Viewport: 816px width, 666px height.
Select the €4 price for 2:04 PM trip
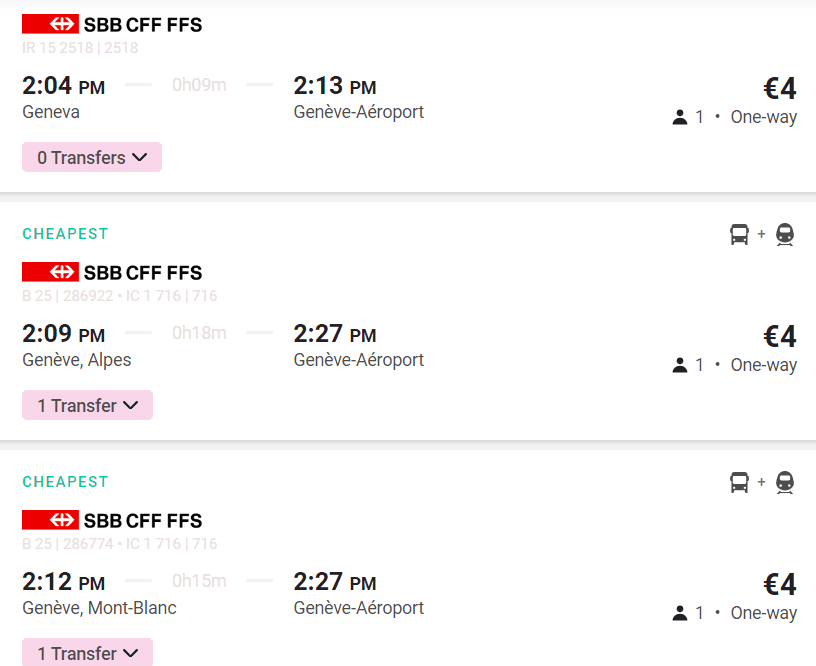[780, 88]
